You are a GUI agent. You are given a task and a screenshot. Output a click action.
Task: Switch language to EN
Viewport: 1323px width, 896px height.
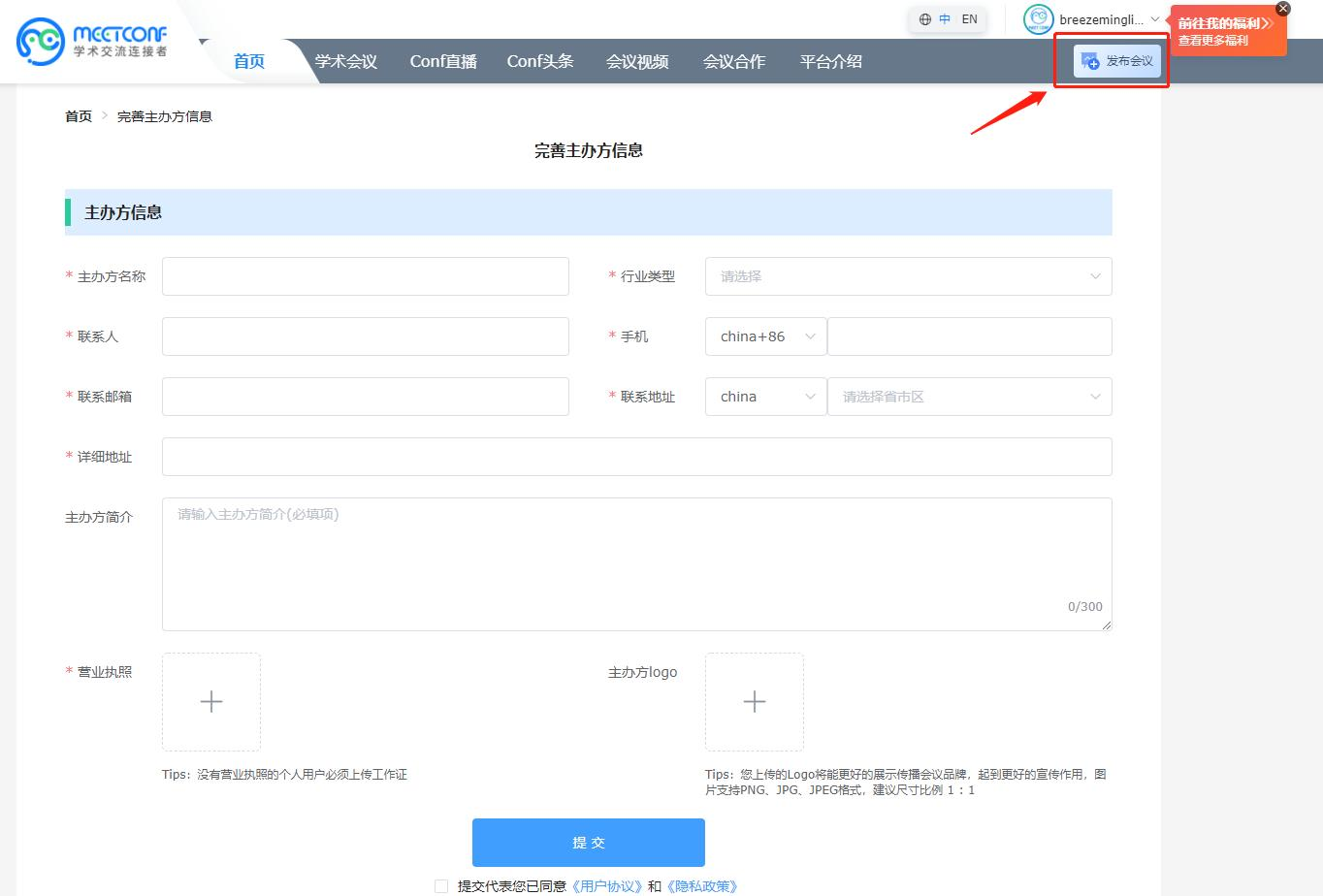coord(969,19)
